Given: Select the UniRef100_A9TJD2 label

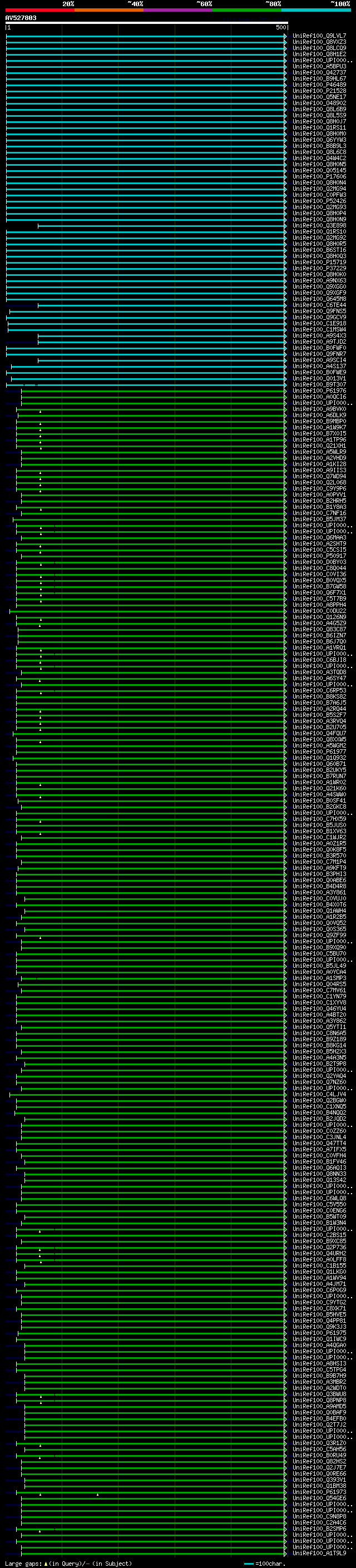Looking at the screenshot, I should point(319,342).
